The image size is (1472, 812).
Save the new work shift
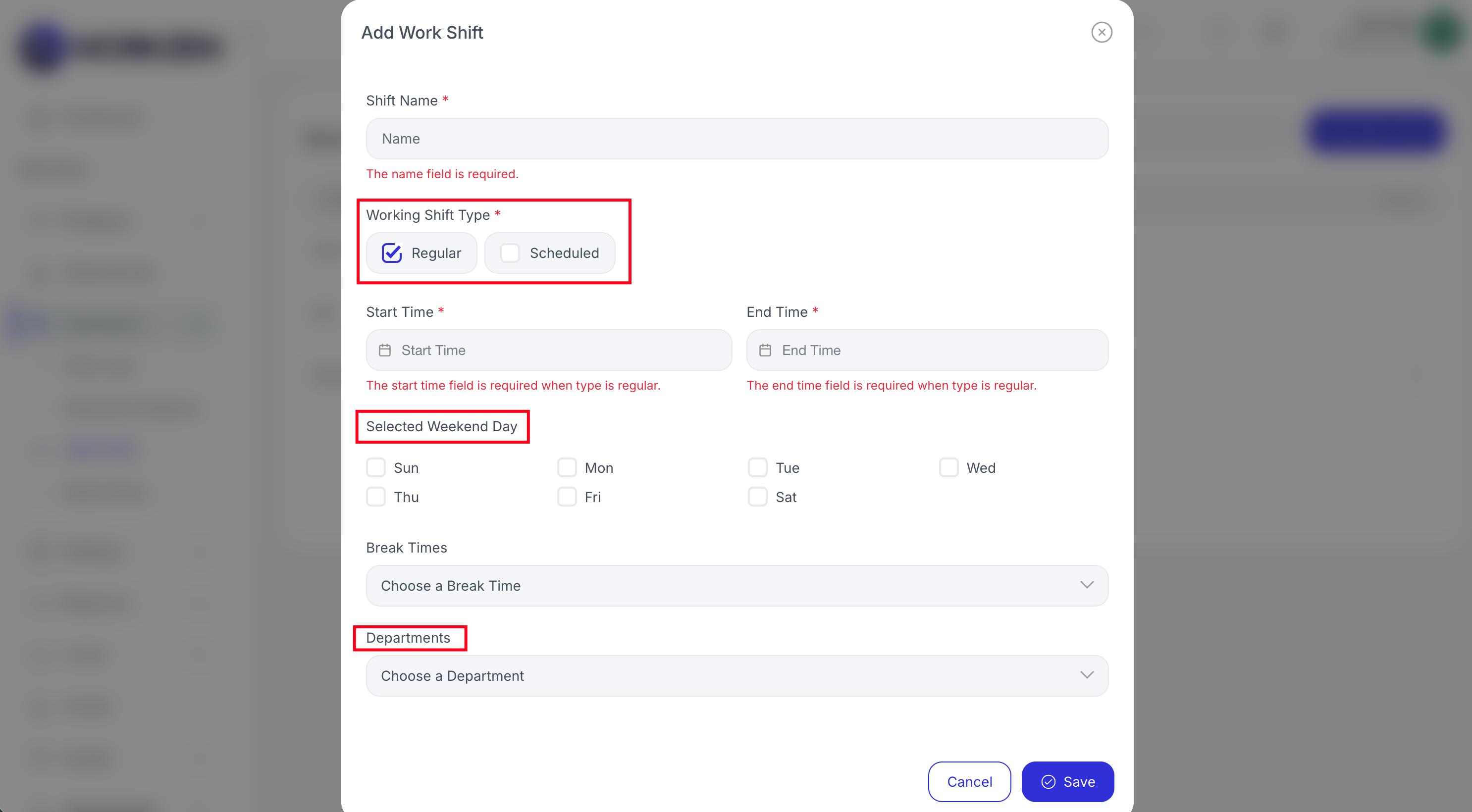(x=1067, y=782)
